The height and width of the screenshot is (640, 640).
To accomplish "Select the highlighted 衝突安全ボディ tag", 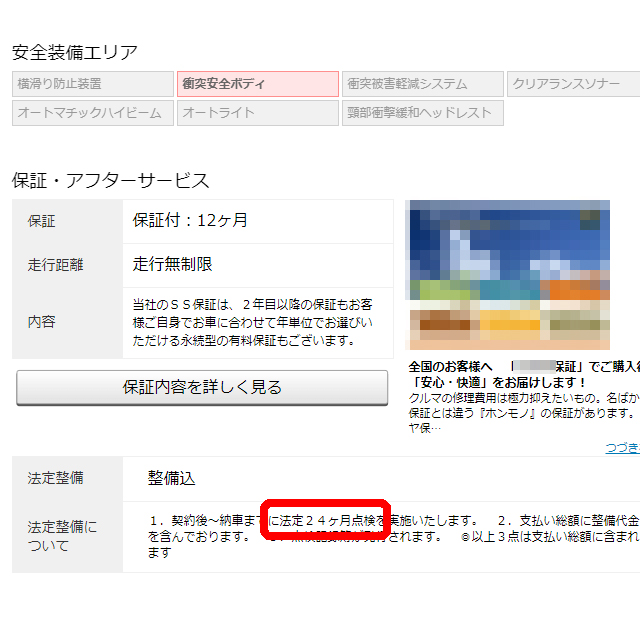I will (x=258, y=84).
